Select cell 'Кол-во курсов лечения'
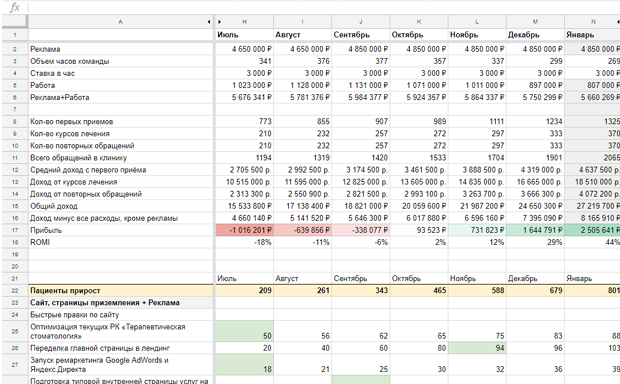Viewport: 620px width, 384px height. [121, 134]
